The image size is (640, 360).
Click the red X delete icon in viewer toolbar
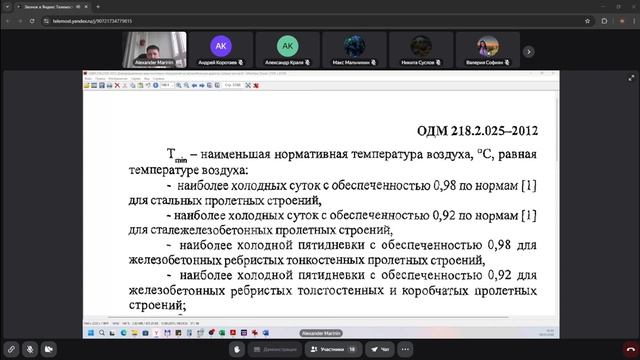tap(117, 85)
